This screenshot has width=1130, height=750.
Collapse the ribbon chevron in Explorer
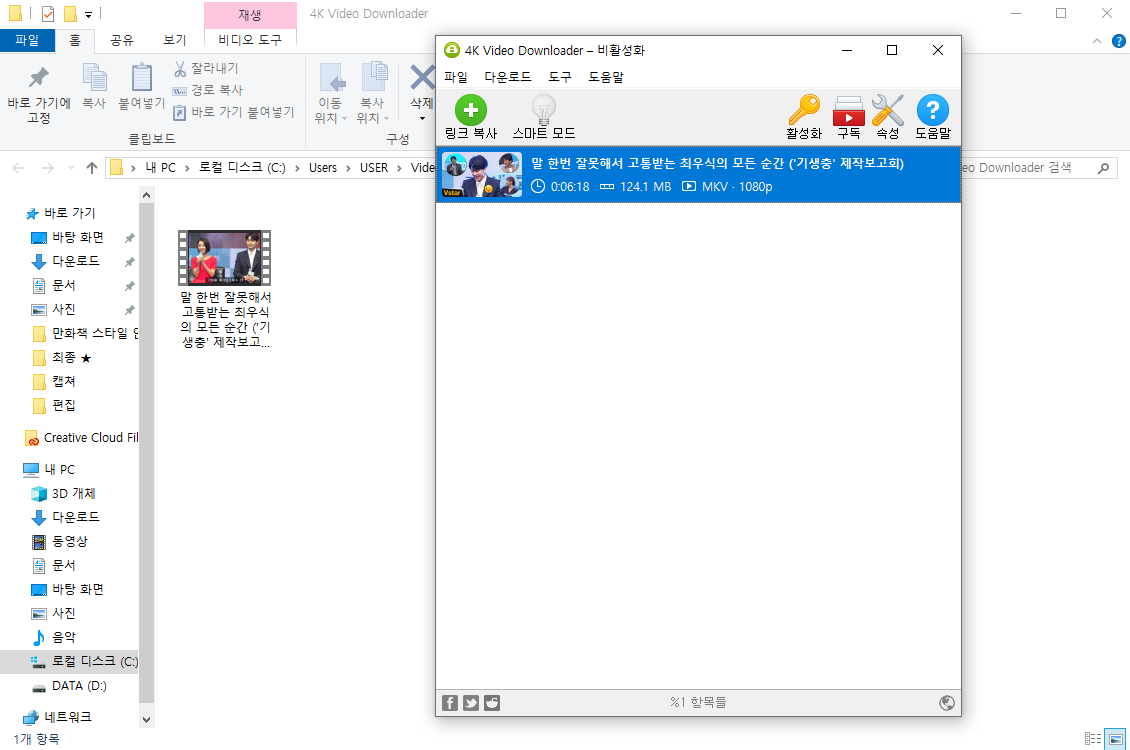(1097, 41)
